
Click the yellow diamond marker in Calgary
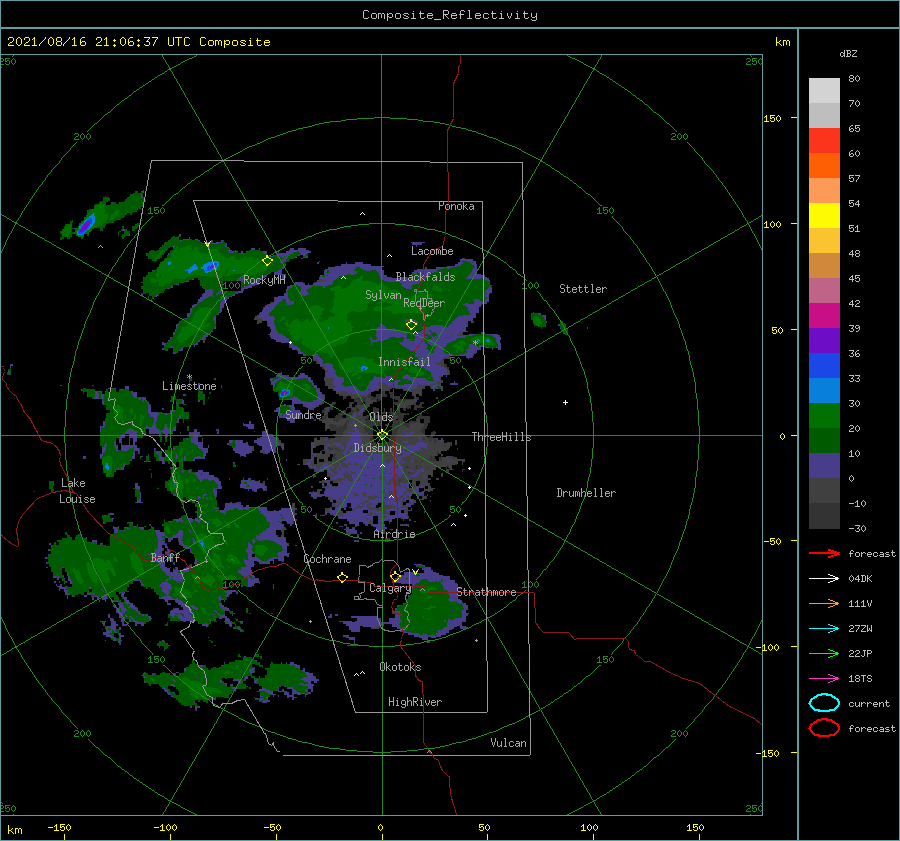click(395, 576)
